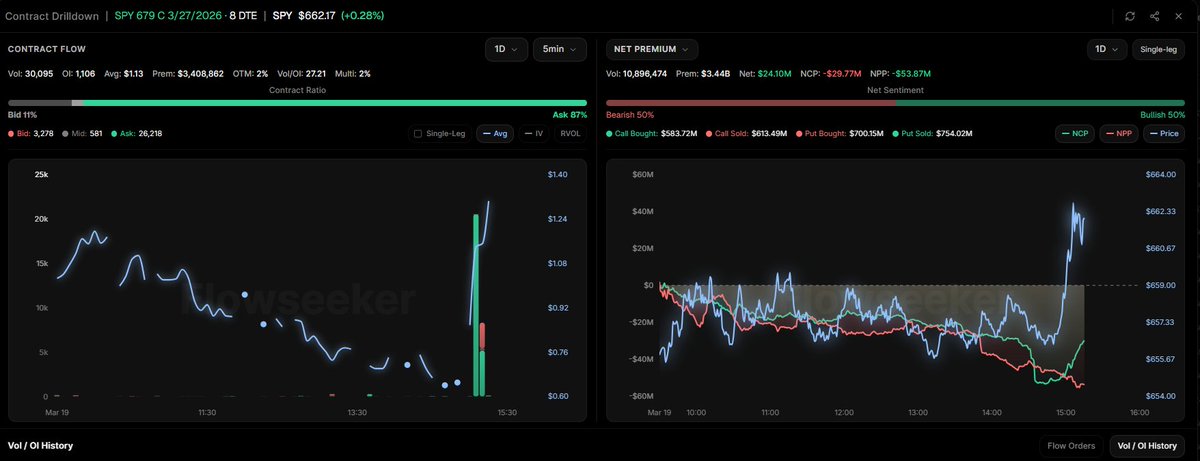Click the Mid: 581 legend entry

pos(84,133)
